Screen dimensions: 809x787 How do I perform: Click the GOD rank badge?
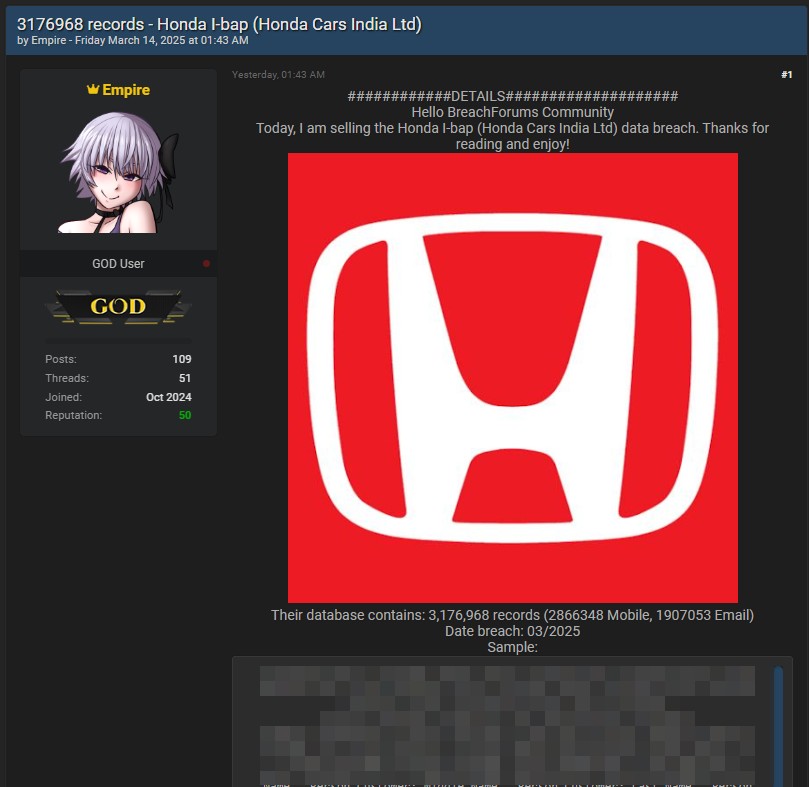(118, 306)
